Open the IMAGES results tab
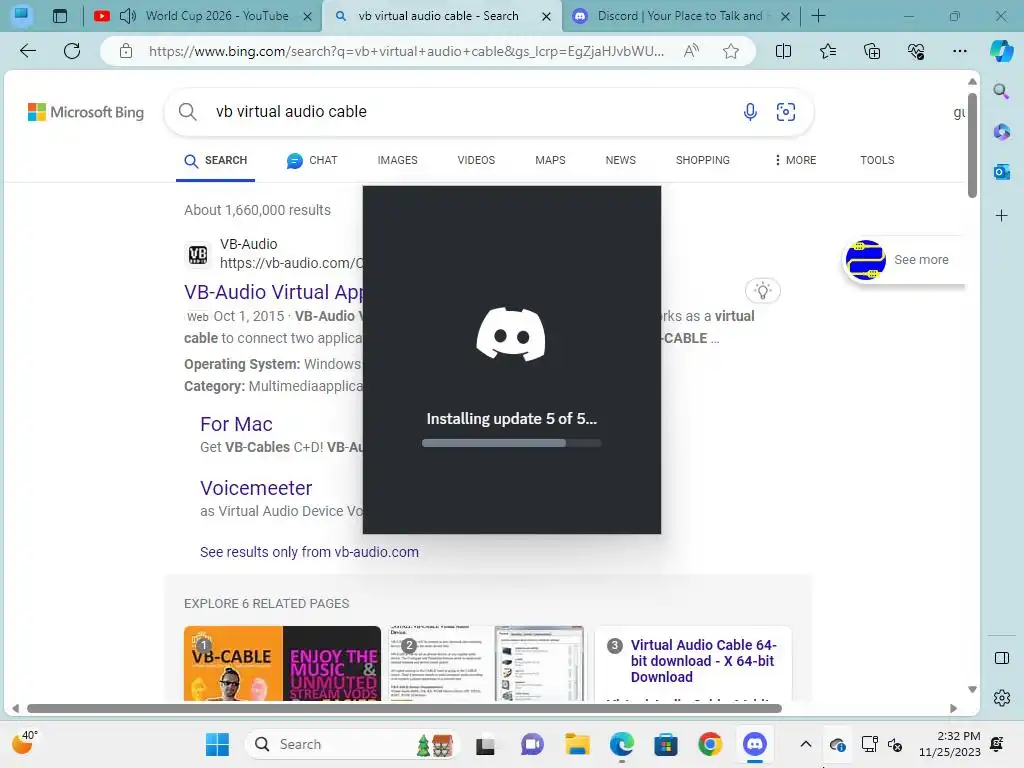 [x=397, y=160]
